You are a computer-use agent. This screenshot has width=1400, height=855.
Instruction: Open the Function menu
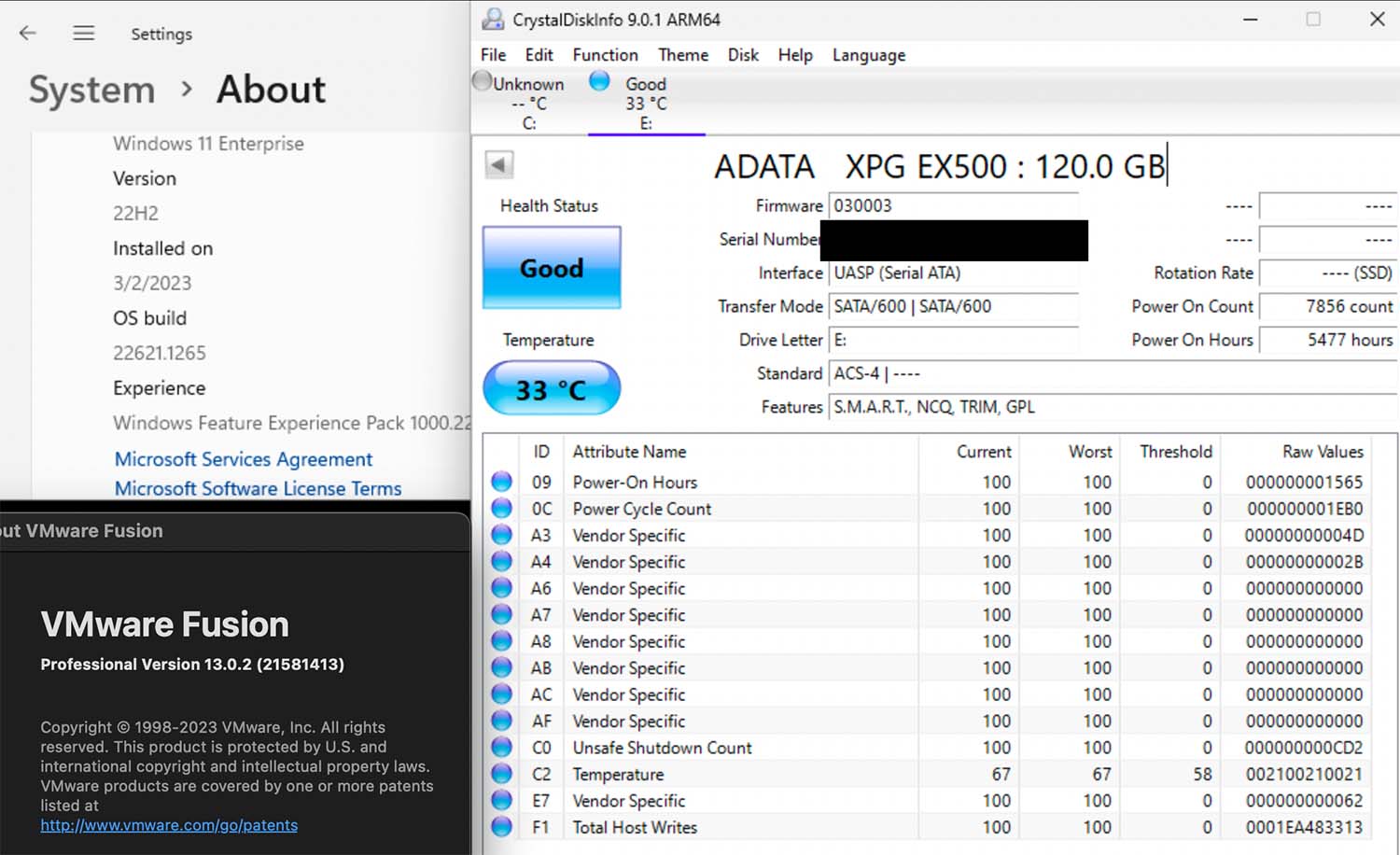click(605, 55)
